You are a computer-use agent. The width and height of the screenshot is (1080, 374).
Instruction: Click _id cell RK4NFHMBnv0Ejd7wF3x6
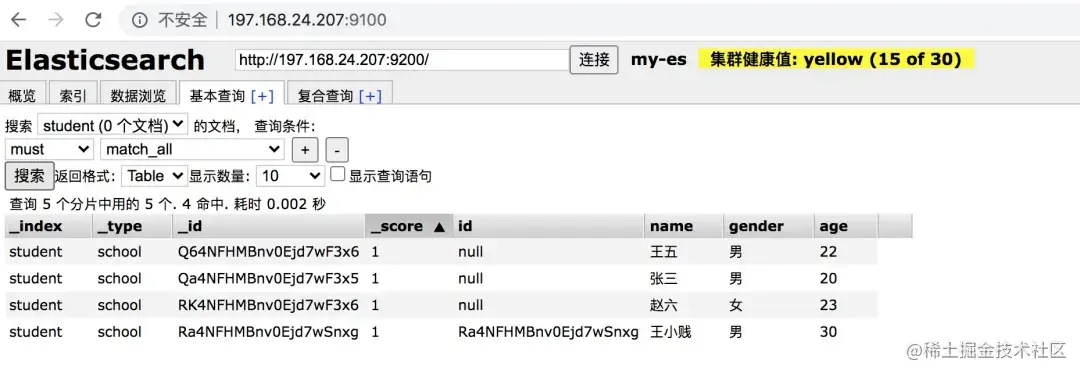pos(268,305)
